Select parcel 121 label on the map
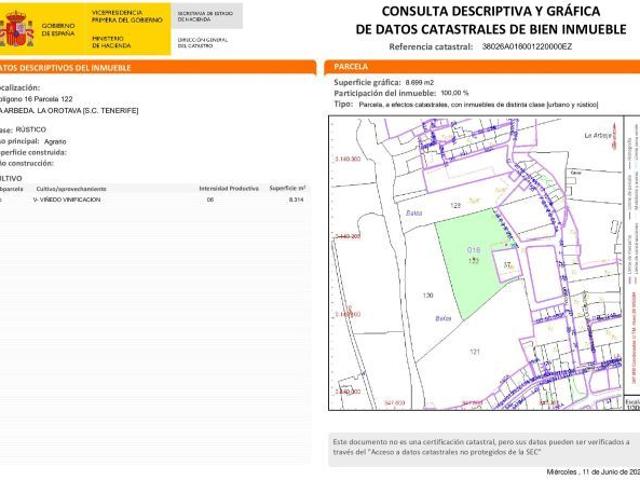 click(x=474, y=351)
